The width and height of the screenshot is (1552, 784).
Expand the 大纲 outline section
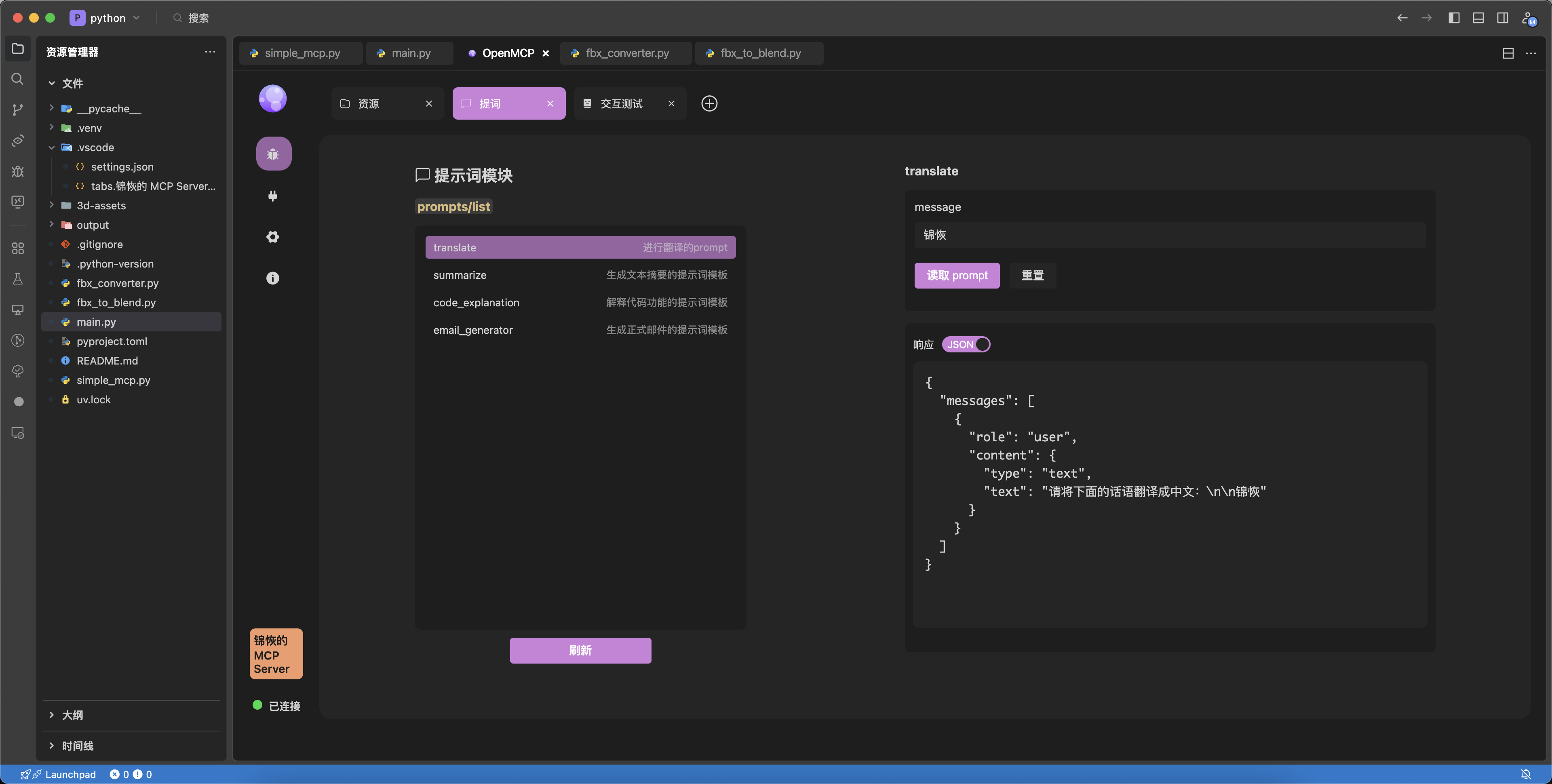click(72, 715)
